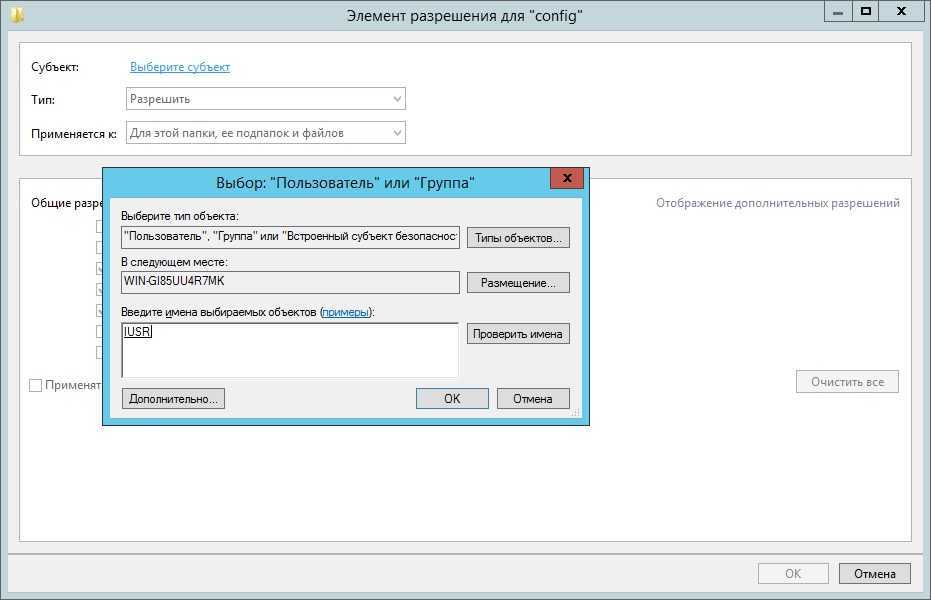Open the 'Тип' dropdown showing Разрешить
The image size is (931, 600).
(x=265, y=99)
